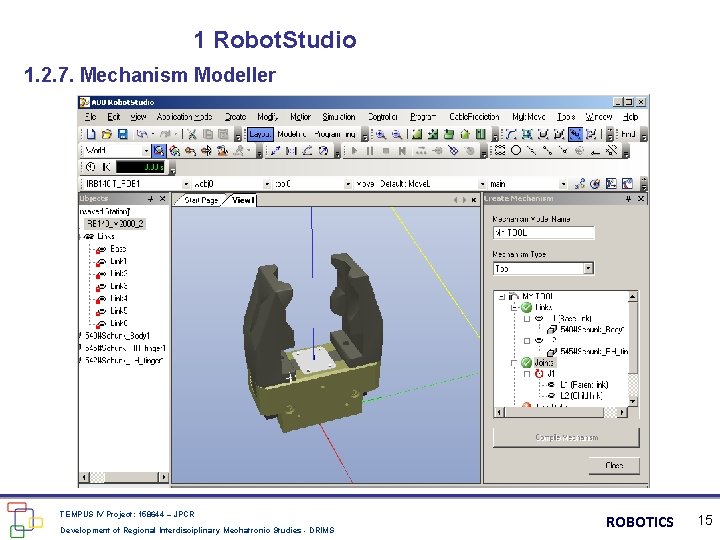Open the Help menu
720x540 pixels.
[x=630, y=117]
